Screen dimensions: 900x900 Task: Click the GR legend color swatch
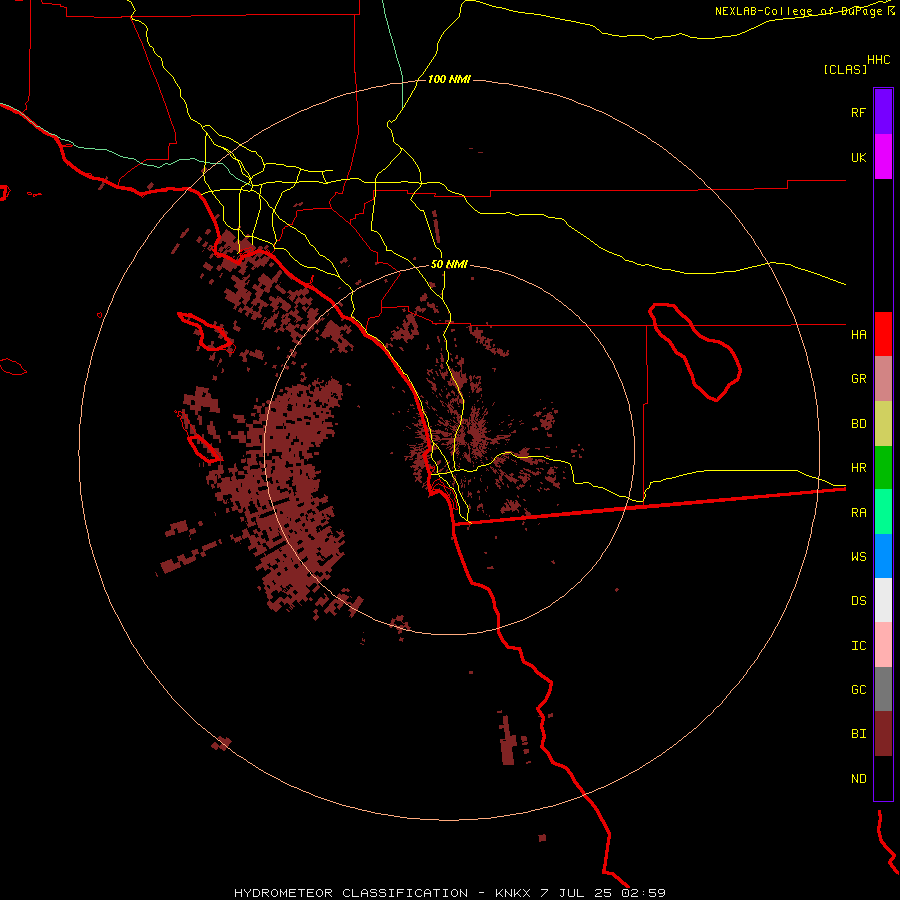click(883, 379)
